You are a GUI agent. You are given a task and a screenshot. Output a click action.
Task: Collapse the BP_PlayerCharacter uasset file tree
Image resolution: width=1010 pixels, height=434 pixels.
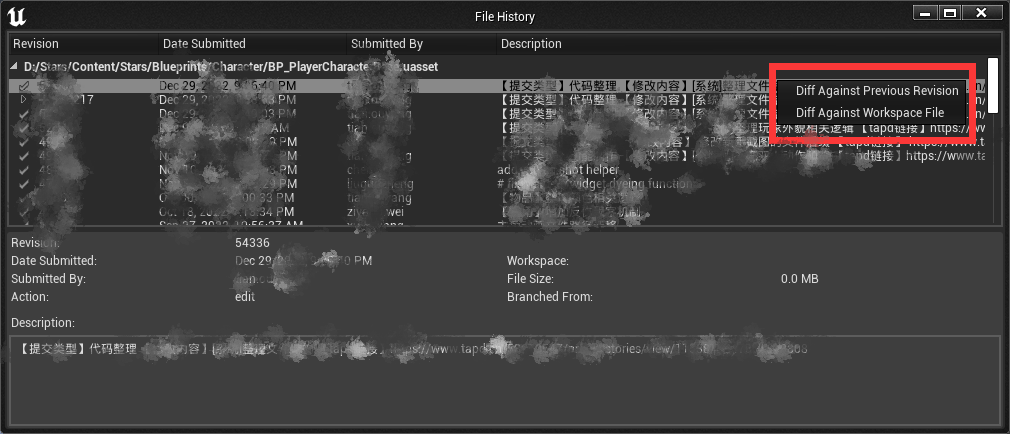tap(14, 67)
